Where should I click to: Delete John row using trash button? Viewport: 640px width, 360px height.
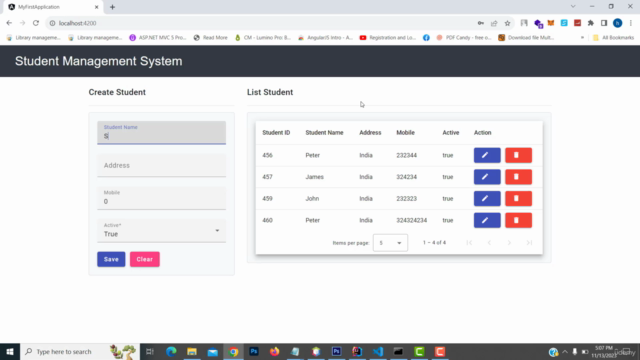pos(518,198)
